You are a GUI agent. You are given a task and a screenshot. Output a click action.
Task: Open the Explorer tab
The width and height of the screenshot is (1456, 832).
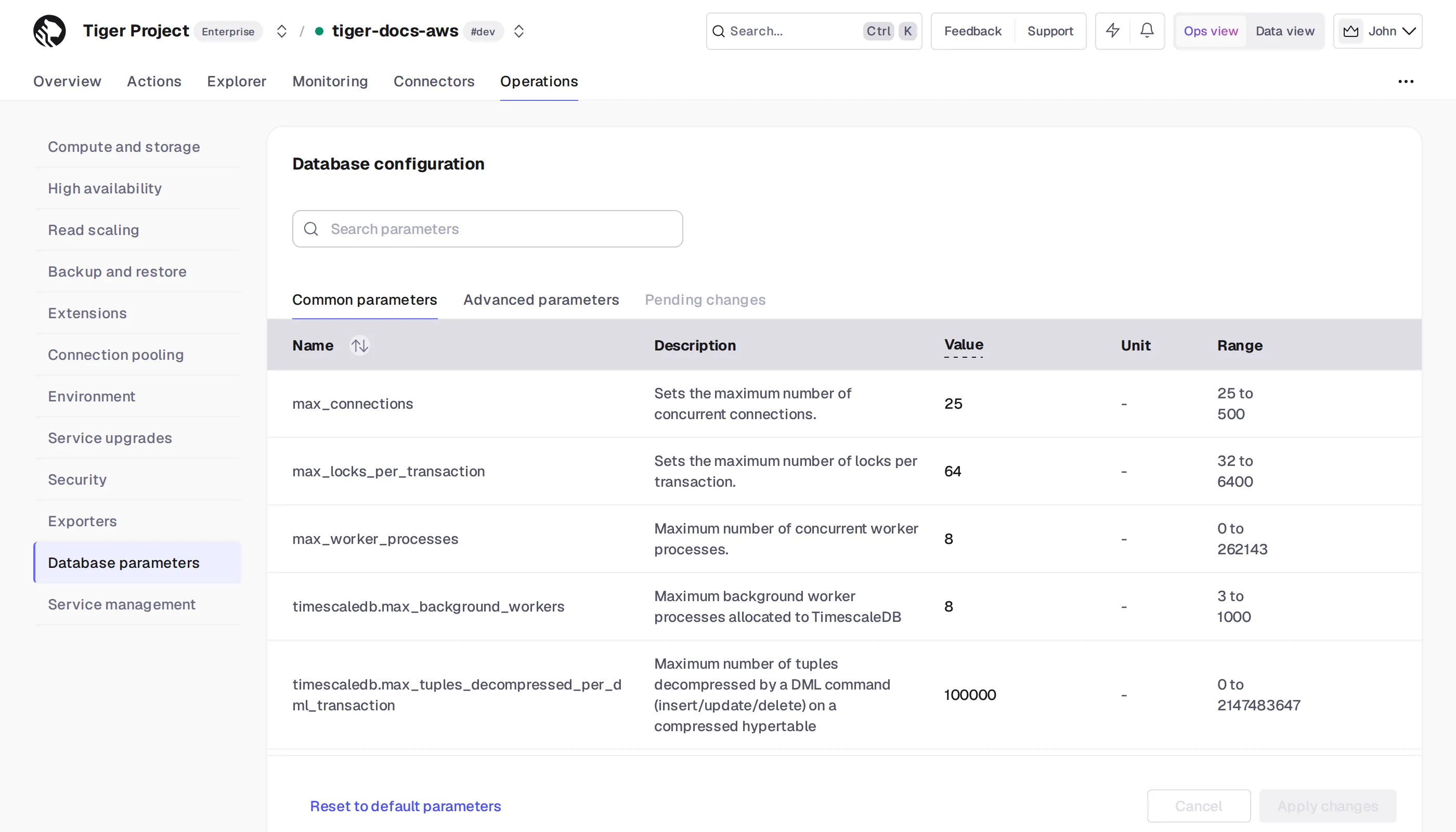point(237,82)
